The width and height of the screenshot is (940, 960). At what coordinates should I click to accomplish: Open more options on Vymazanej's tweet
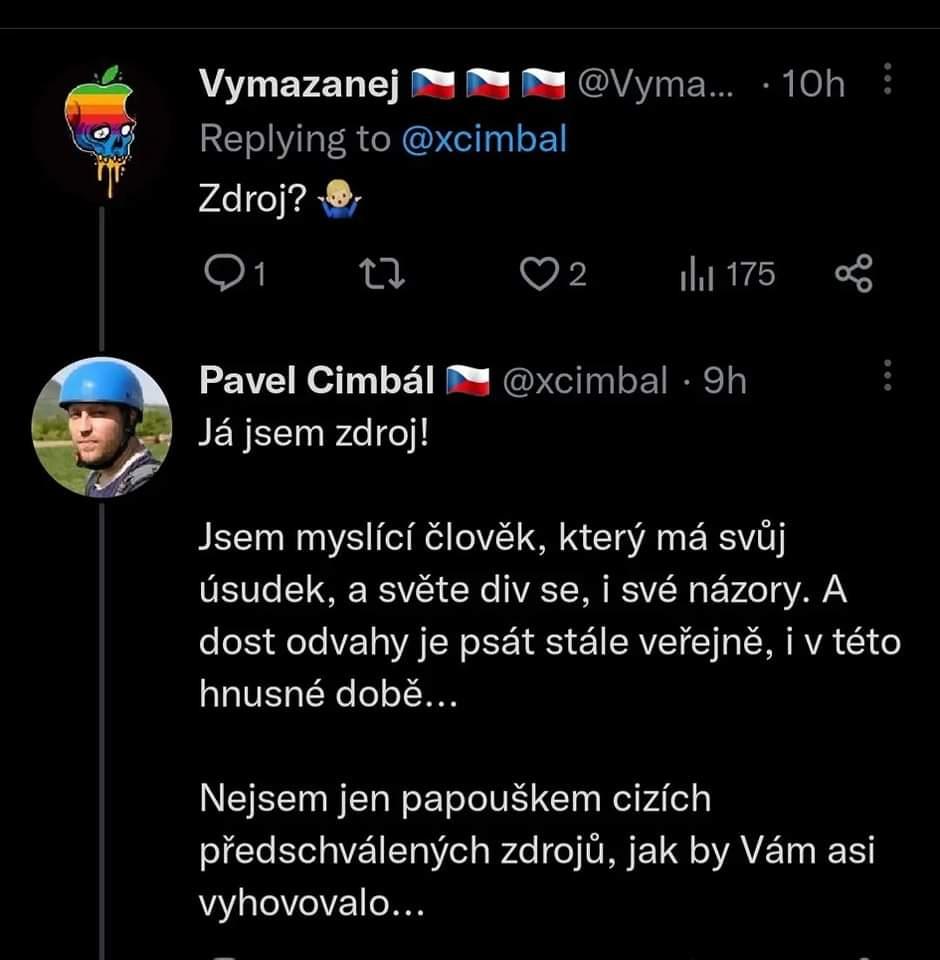[888, 81]
